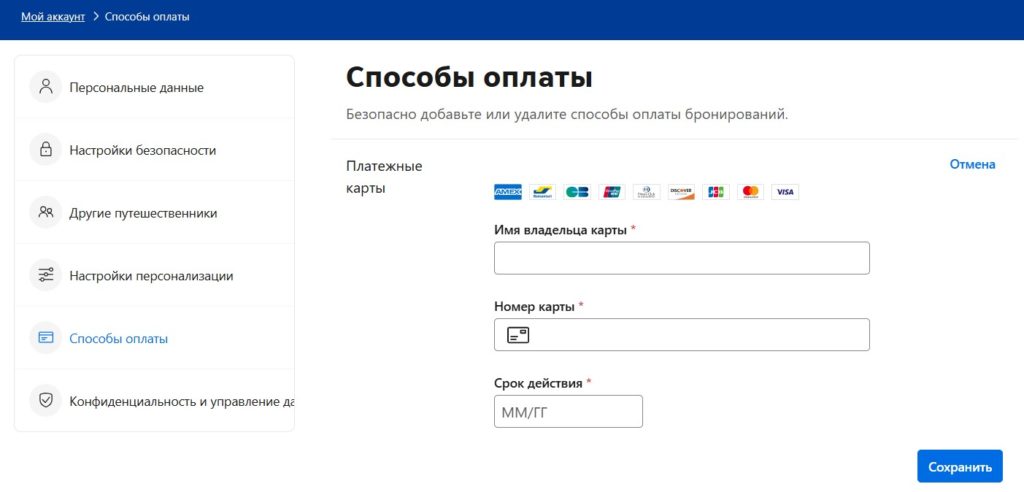
Task: Focus the Имя владельца карты field
Action: click(682, 258)
